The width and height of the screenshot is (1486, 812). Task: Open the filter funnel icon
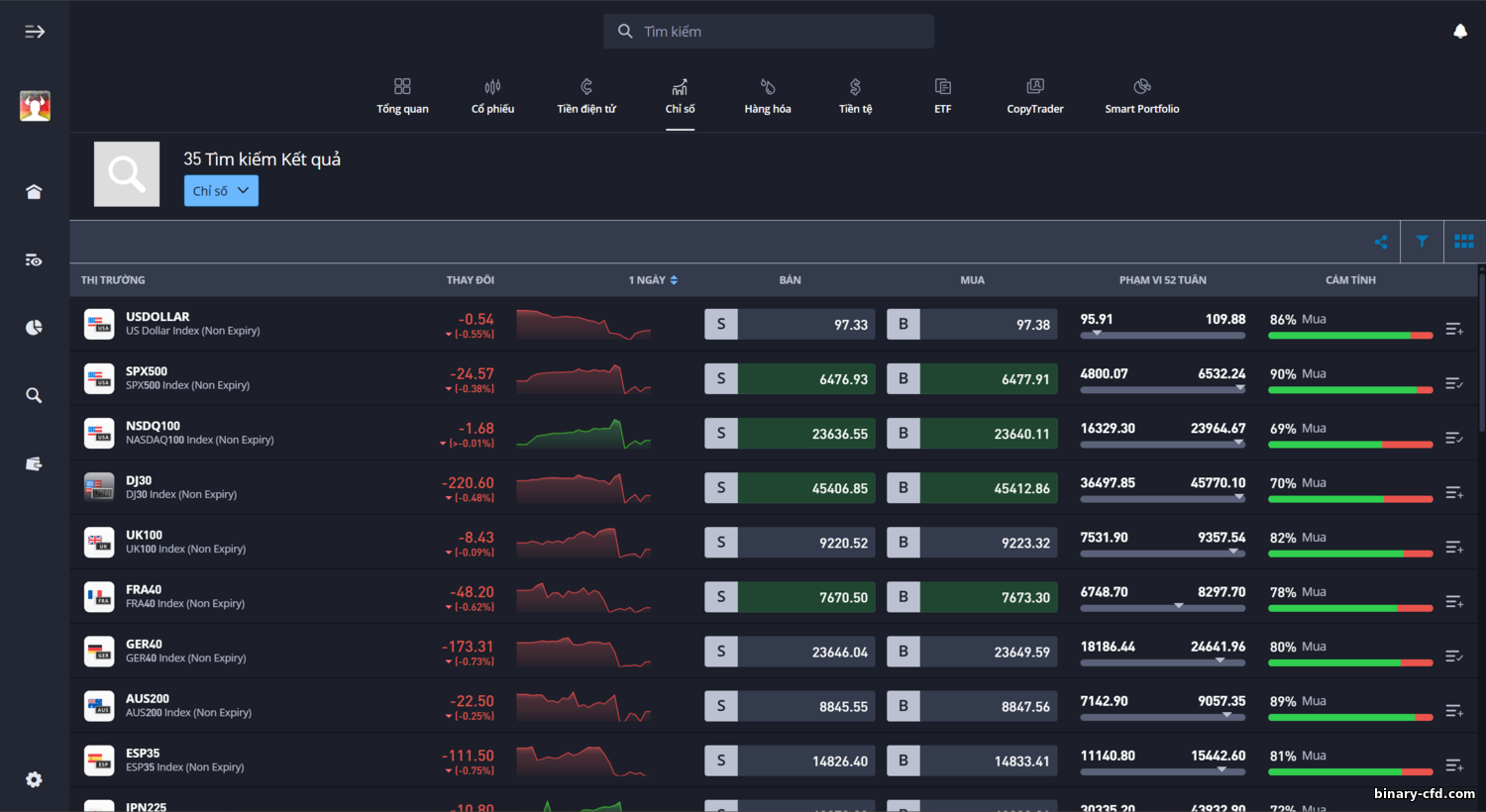coord(1422,242)
